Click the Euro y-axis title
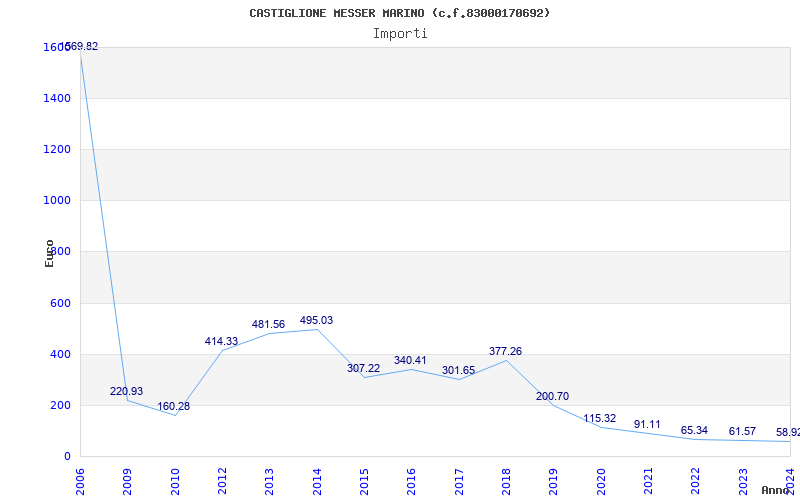Screen dimensions: 800x500 coord(49,253)
